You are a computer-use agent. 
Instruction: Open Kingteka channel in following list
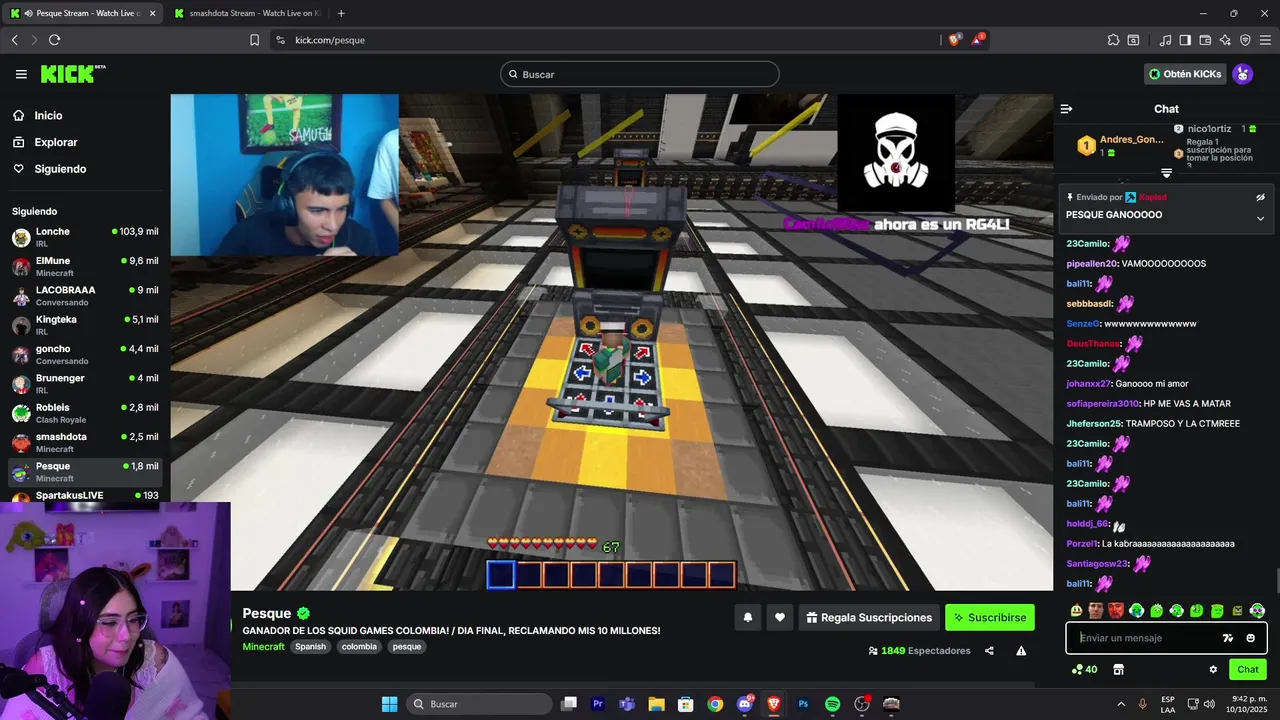tap(84, 325)
